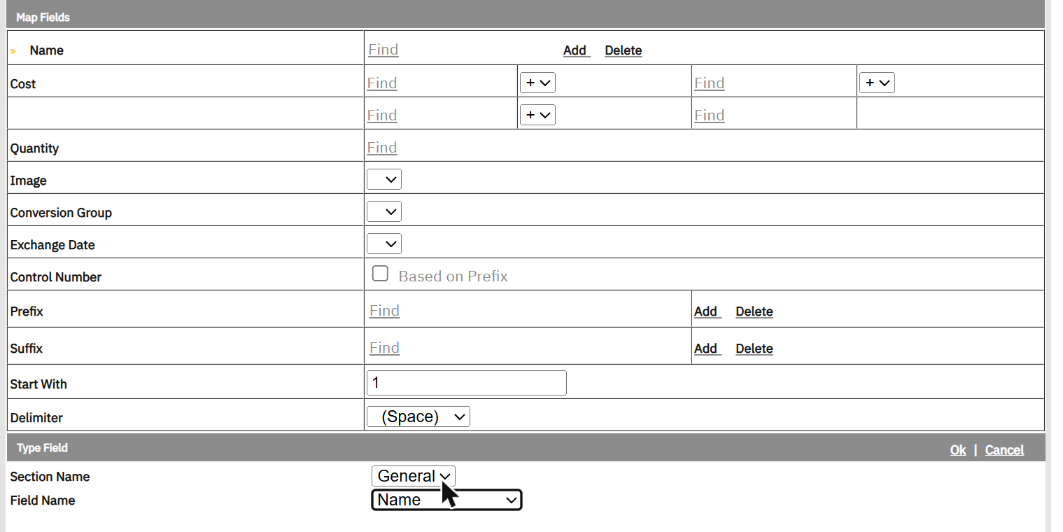Click the Map Fields header text

43,18
